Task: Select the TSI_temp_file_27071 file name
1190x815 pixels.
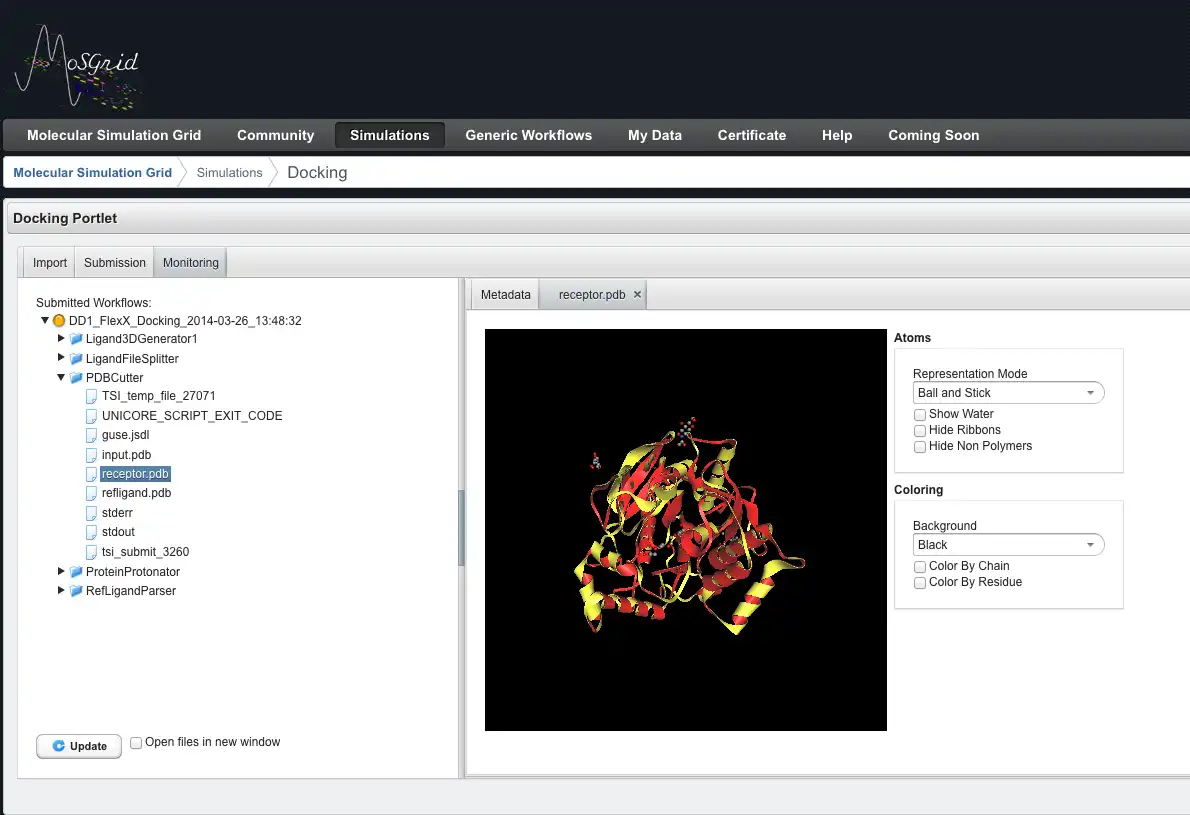Action: pos(159,396)
